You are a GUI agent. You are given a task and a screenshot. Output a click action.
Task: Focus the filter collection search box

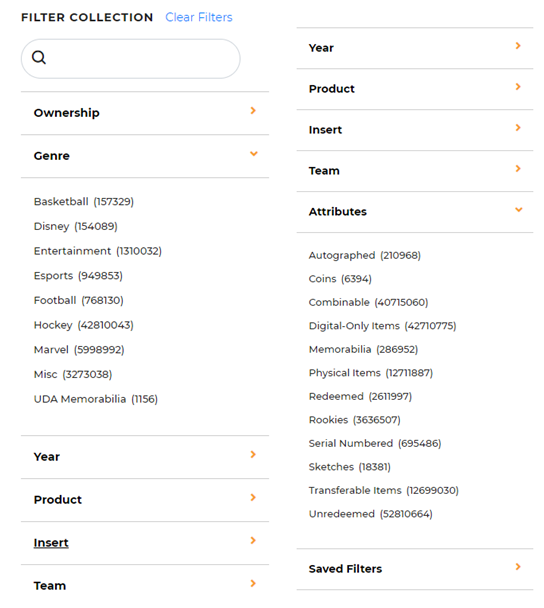tap(131, 59)
